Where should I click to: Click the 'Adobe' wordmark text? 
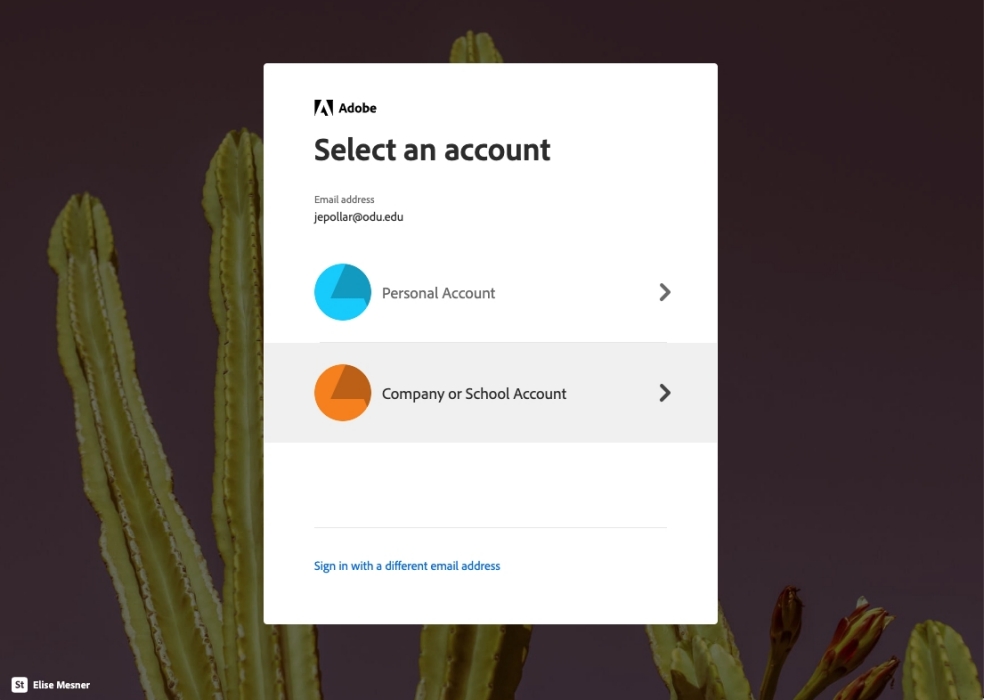click(357, 108)
